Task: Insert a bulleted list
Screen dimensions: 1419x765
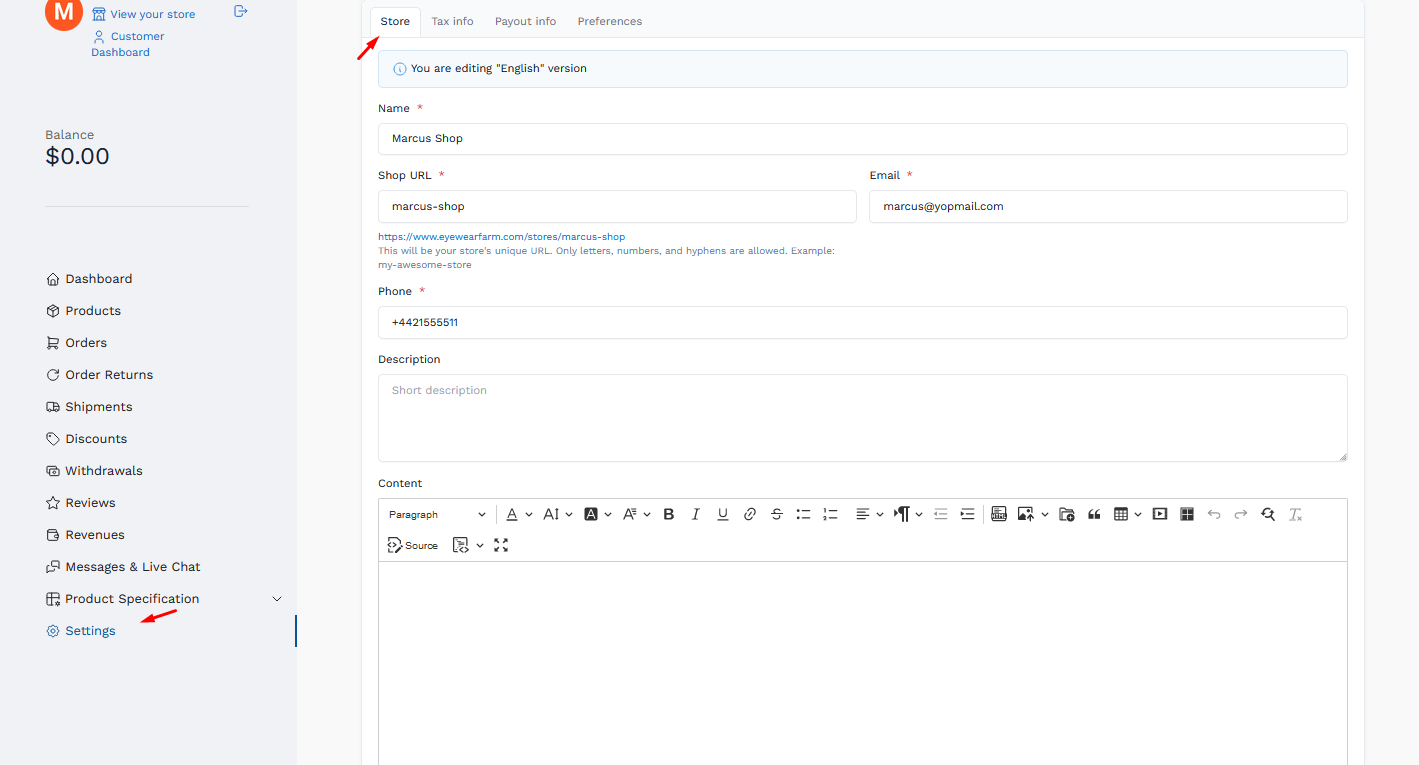Action: 803,514
